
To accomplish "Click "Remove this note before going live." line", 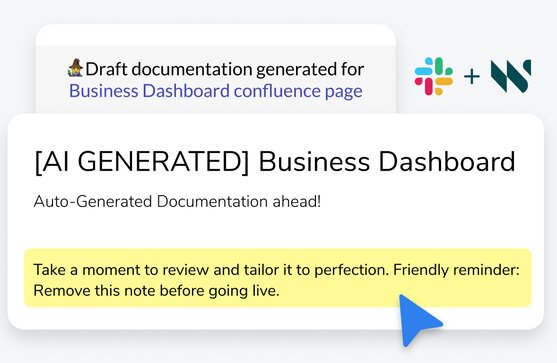I will tap(156, 291).
